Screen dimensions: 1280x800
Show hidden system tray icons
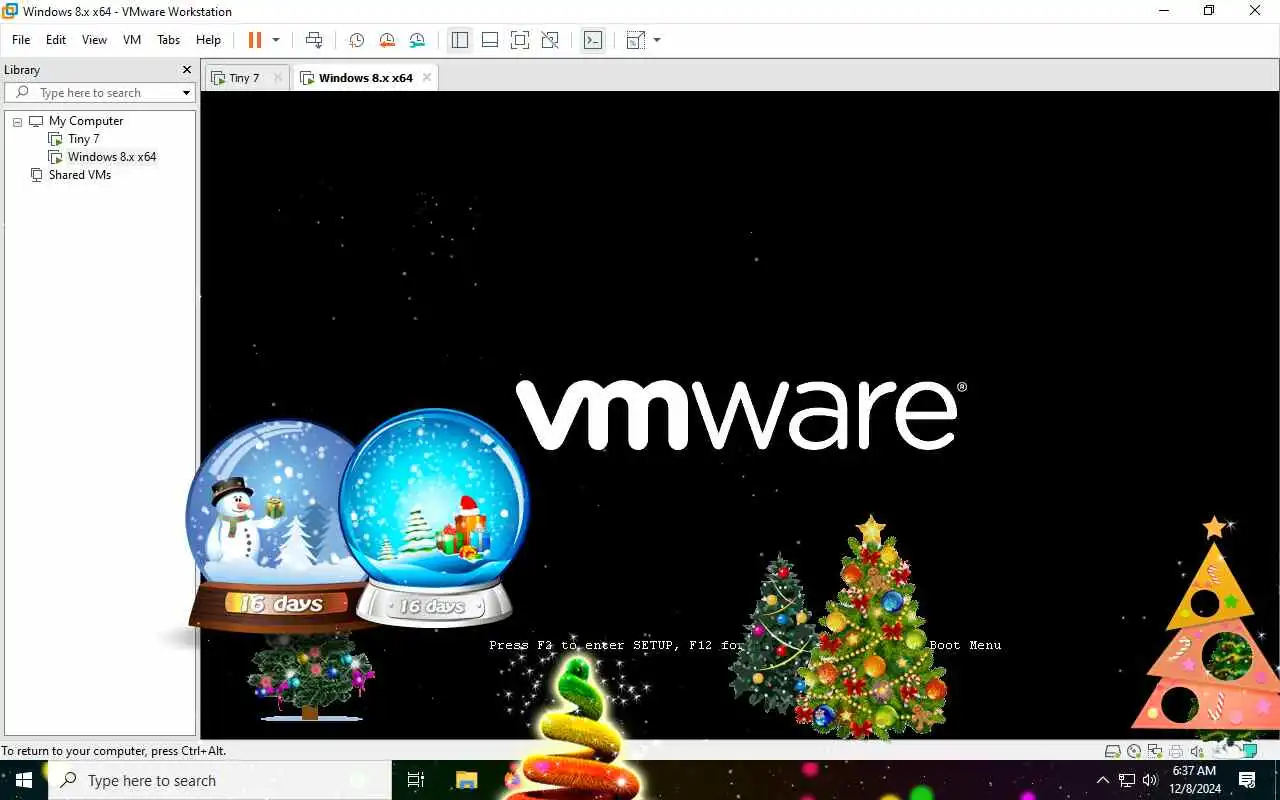(x=1103, y=780)
